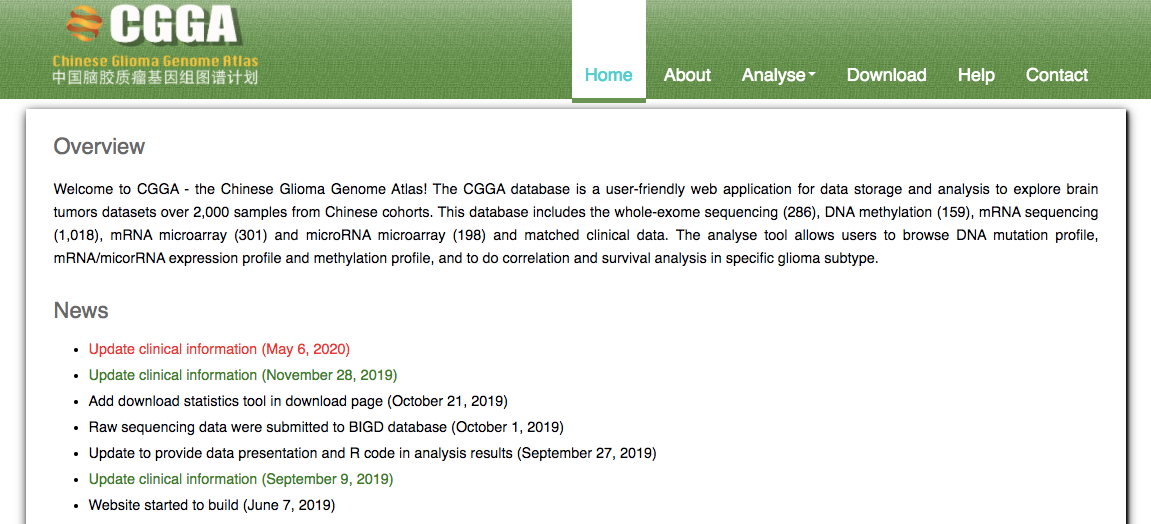The height and width of the screenshot is (524, 1151).
Task: Click the Chinese-character subtitle under the logo
Action: click(155, 77)
